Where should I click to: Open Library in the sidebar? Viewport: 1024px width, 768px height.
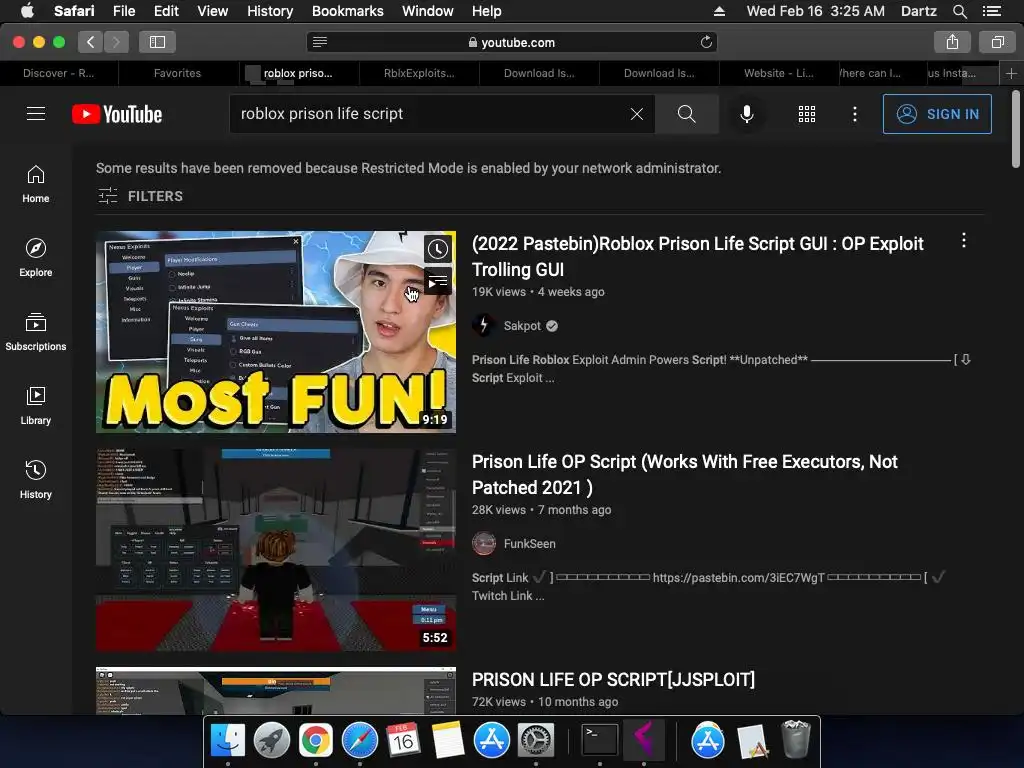point(36,406)
